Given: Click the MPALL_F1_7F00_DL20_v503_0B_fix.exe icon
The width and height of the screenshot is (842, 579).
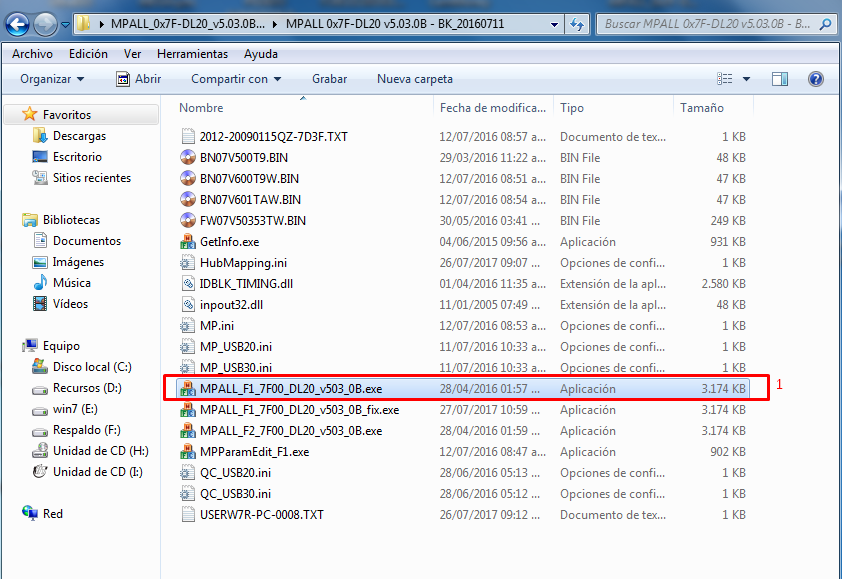Looking at the screenshot, I should tap(188, 410).
